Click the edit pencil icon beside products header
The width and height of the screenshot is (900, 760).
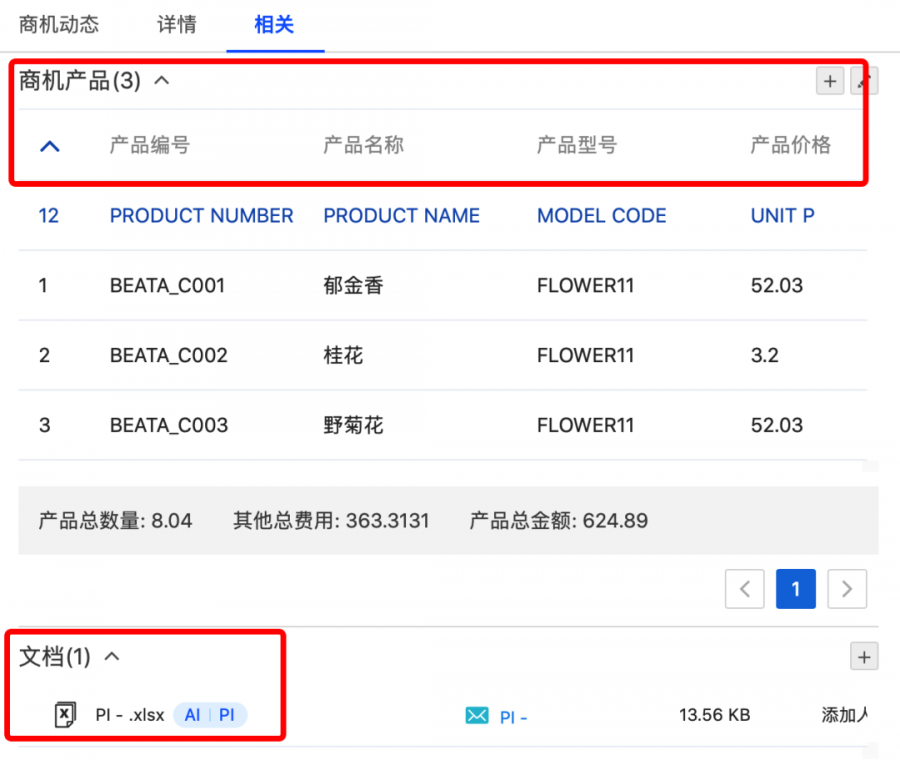coord(863,81)
